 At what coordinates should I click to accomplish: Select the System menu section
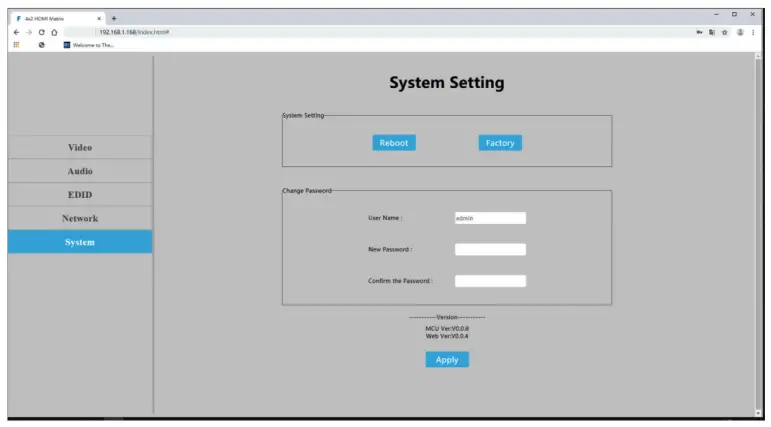80,242
